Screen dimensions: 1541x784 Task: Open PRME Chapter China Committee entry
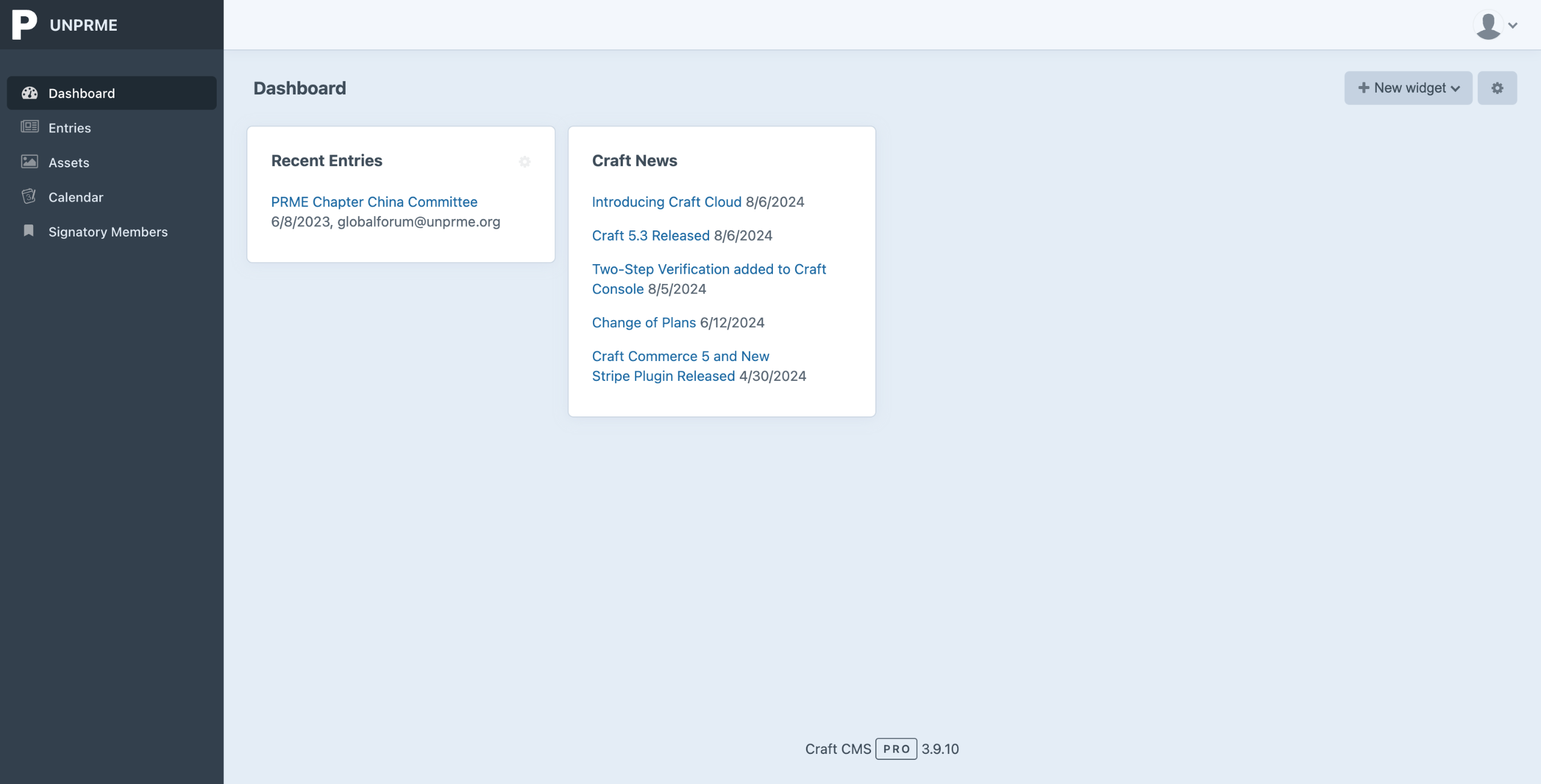(374, 202)
